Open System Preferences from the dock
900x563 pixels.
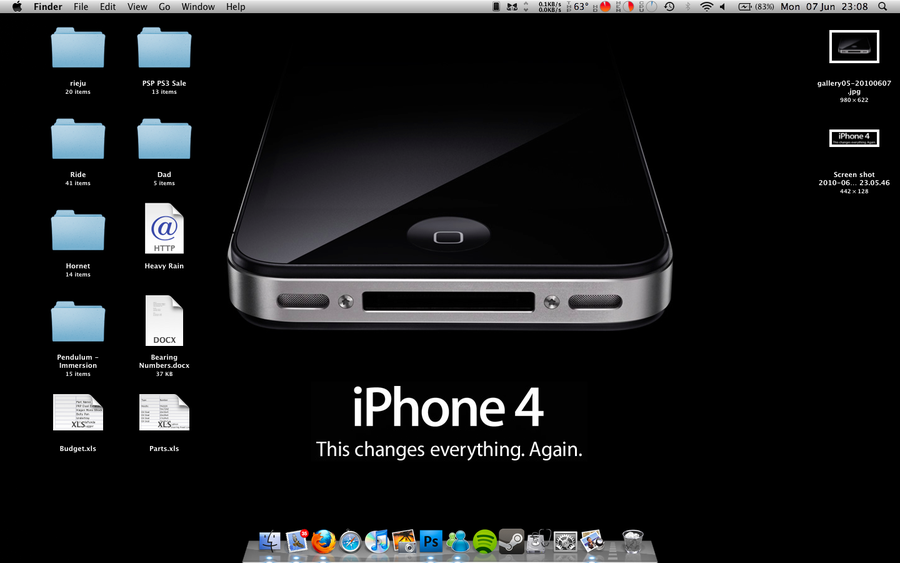tap(565, 542)
